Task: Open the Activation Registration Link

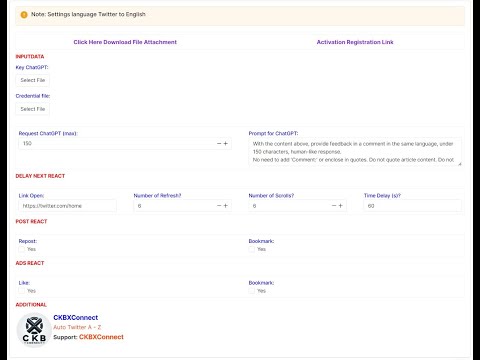Action: pos(355,42)
